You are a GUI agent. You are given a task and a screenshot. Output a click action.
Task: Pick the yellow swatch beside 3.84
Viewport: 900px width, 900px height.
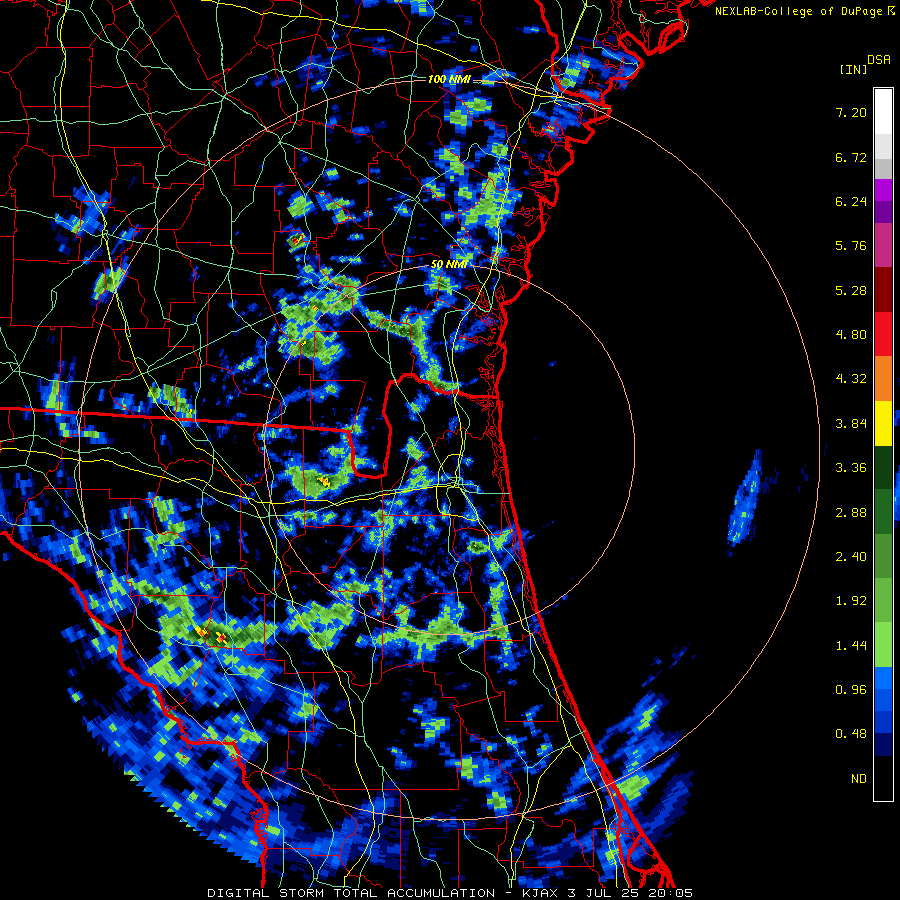coord(883,424)
